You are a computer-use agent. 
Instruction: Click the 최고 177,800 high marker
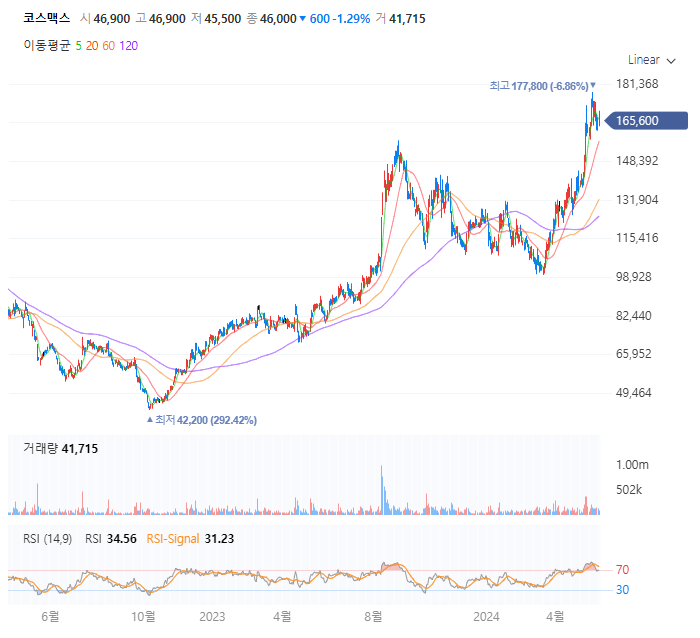pos(542,86)
